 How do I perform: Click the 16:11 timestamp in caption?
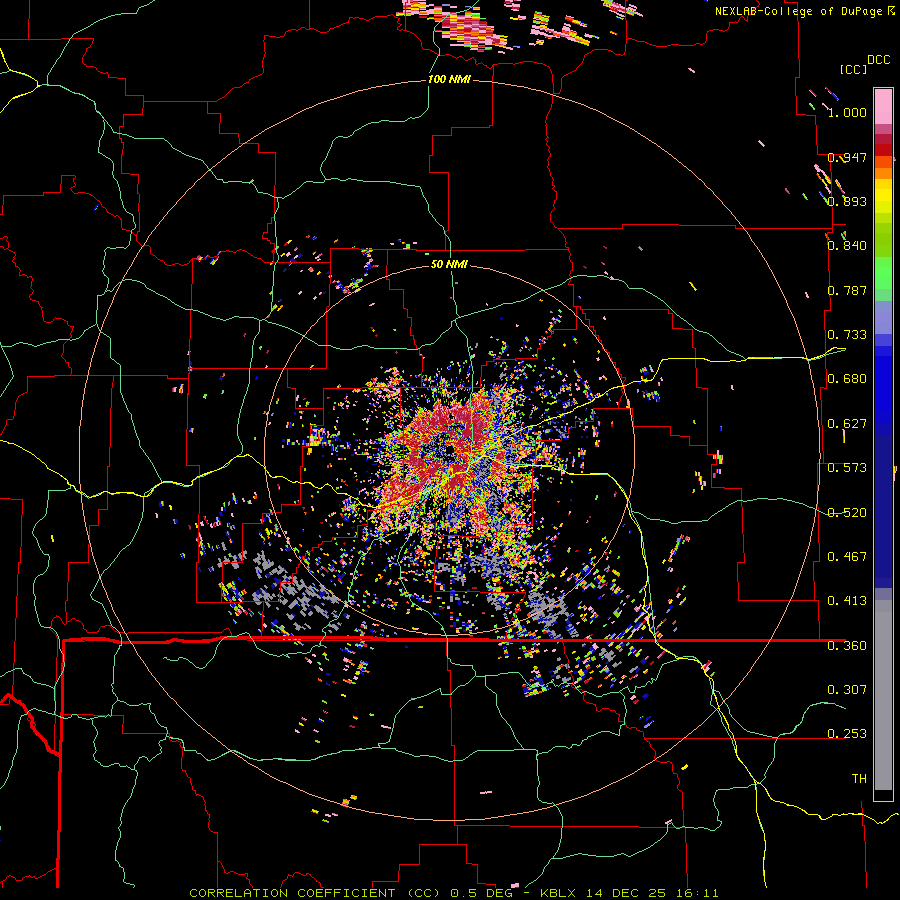[x=697, y=893]
